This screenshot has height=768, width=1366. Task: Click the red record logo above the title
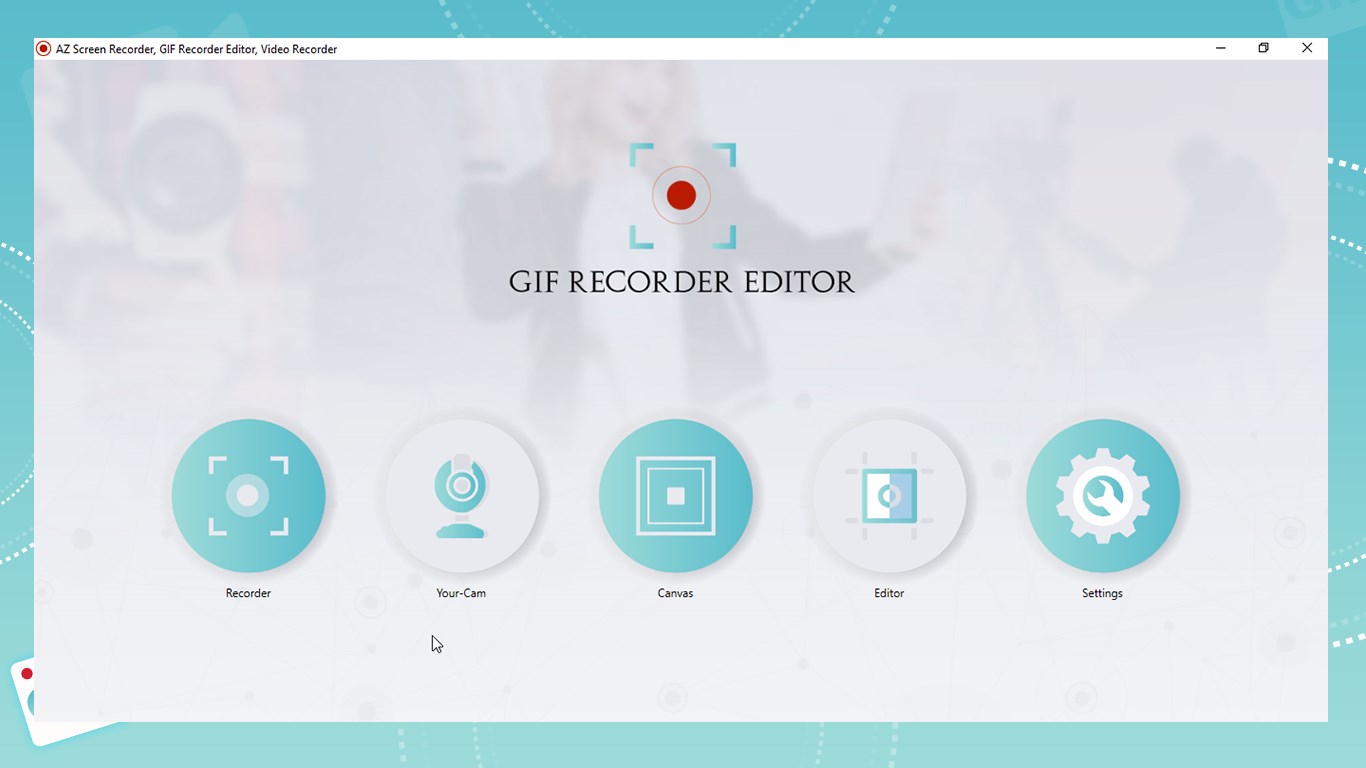point(682,195)
